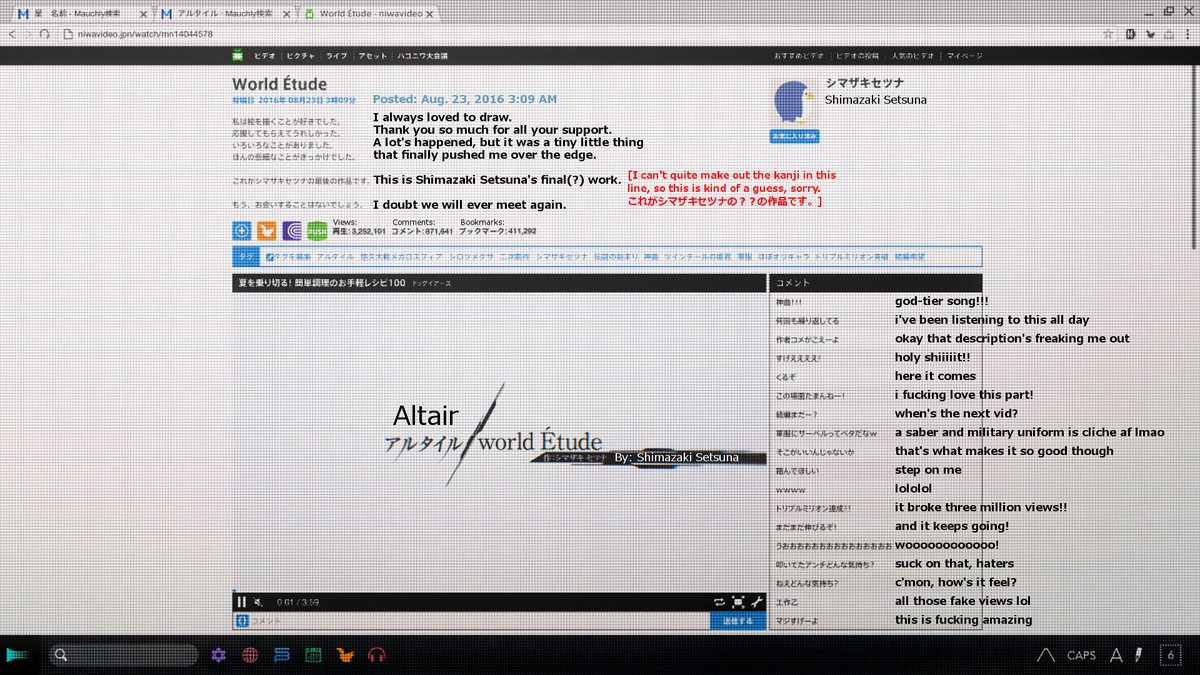The height and width of the screenshot is (675, 1200).
Task: Open the ライブ menu in site header
Action: pyautogui.click(x=336, y=56)
